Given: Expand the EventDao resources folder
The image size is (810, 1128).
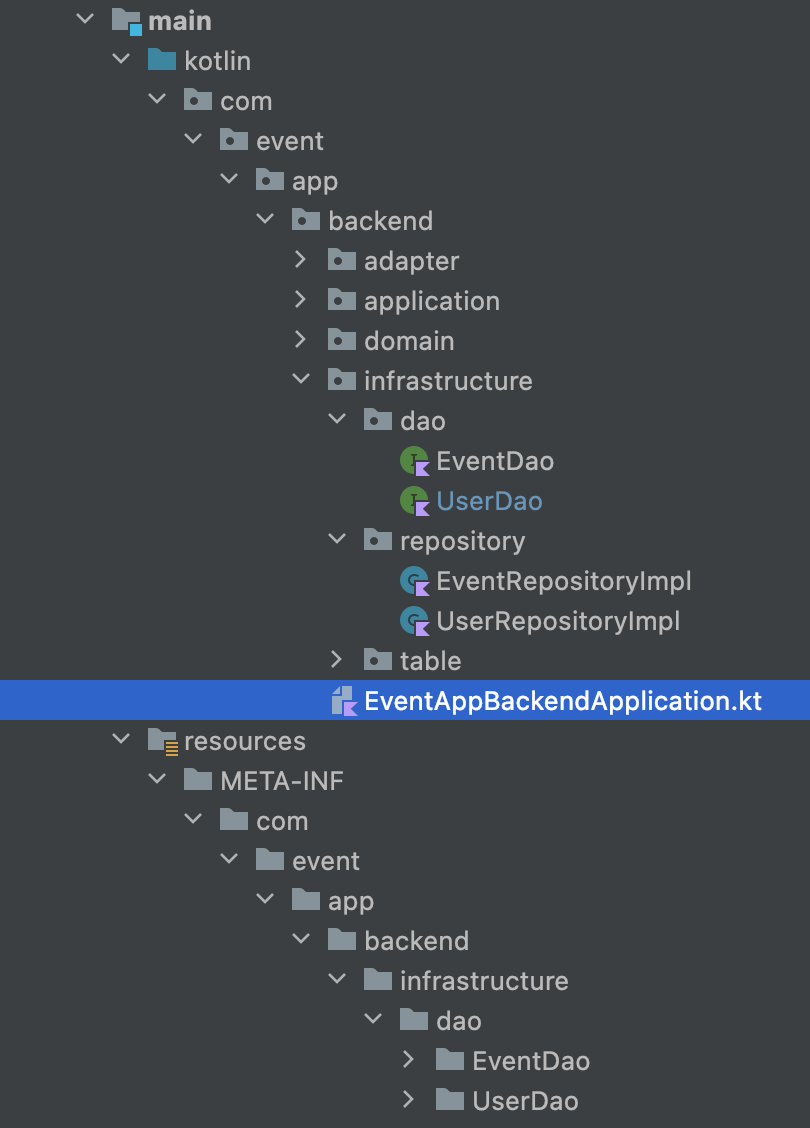Looking at the screenshot, I should click(409, 1060).
